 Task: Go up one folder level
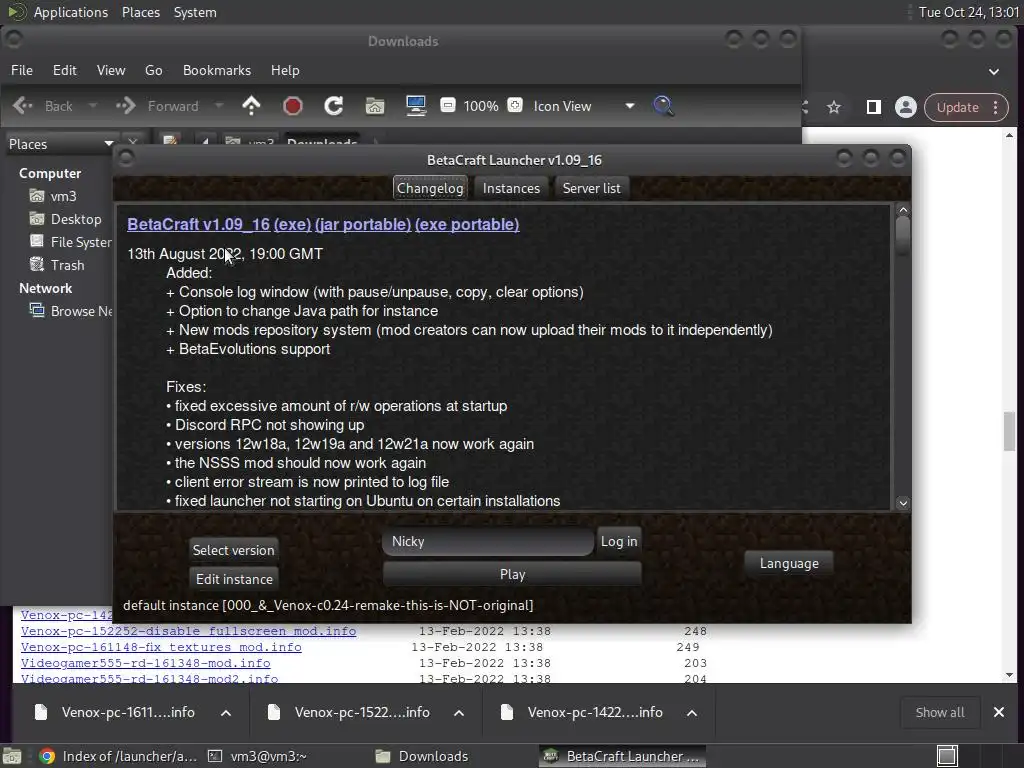click(x=251, y=106)
